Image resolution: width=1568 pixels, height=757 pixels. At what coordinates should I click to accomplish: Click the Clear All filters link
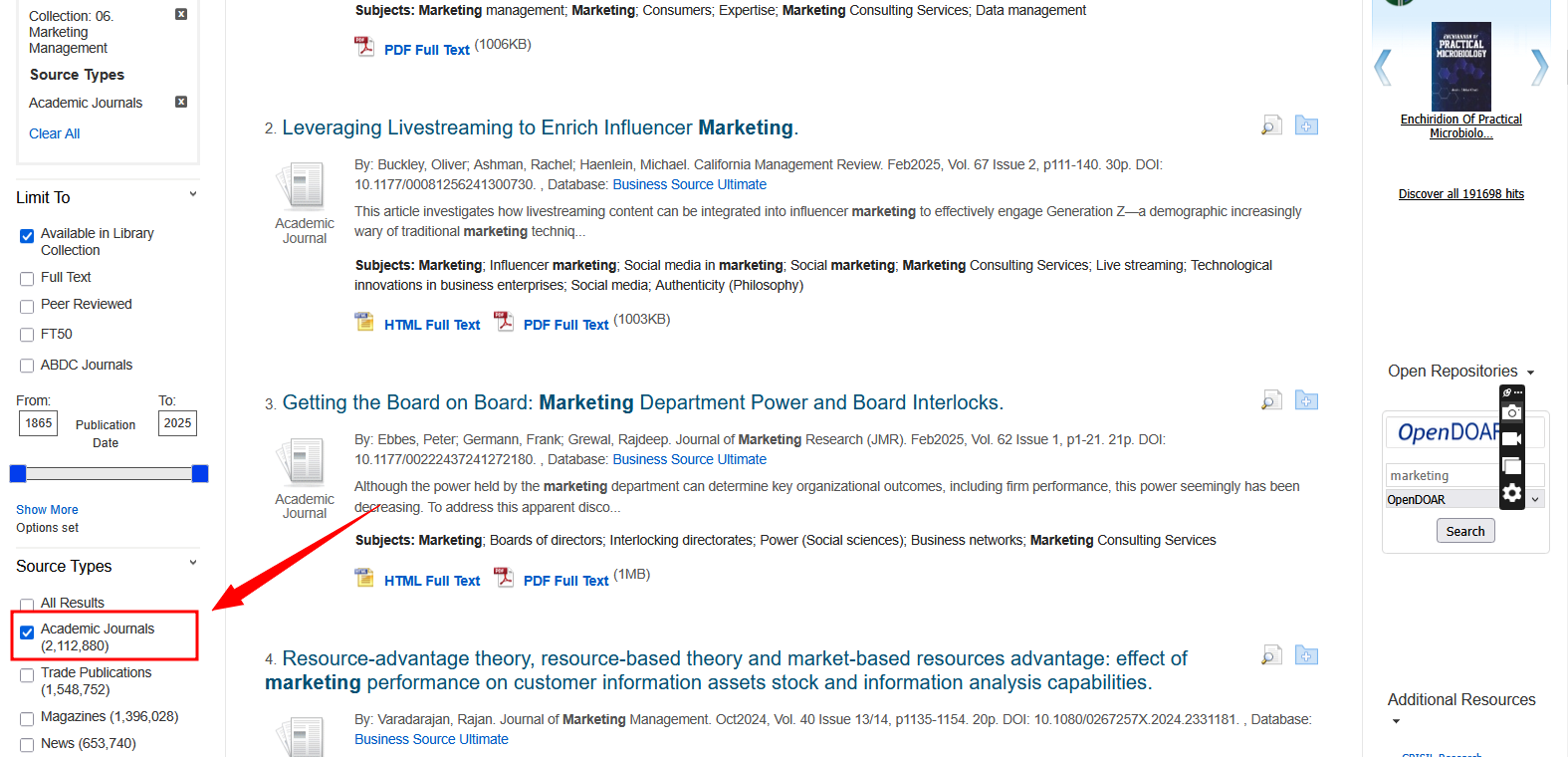pyautogui.click(x=54, y=133)
